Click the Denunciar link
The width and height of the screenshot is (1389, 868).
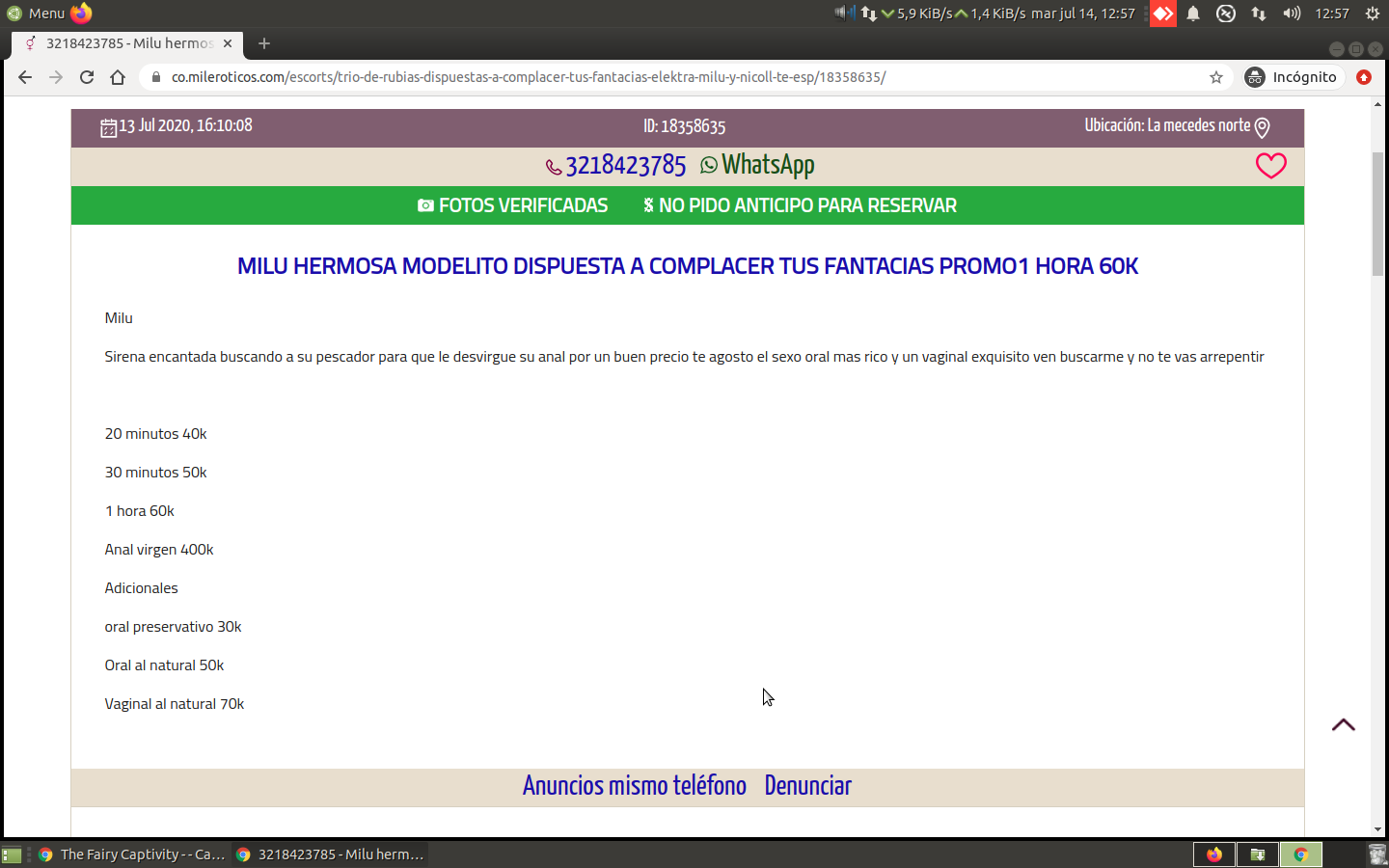pyautogui.click(x=807, y=786)
